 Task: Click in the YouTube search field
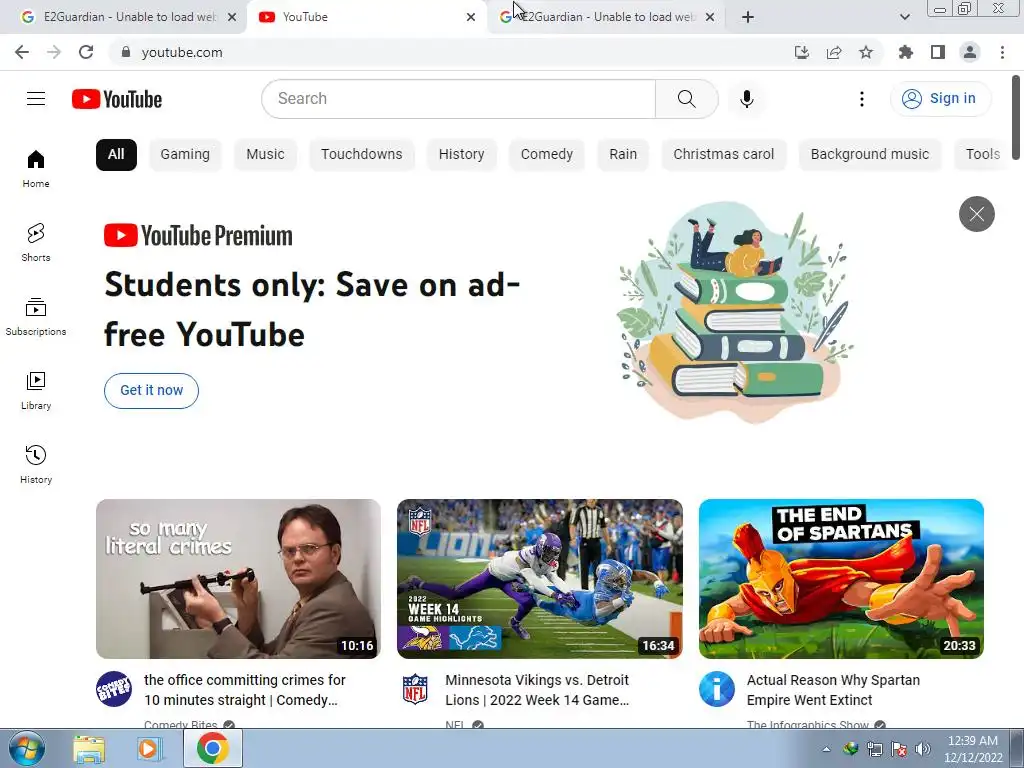(458, 99)
